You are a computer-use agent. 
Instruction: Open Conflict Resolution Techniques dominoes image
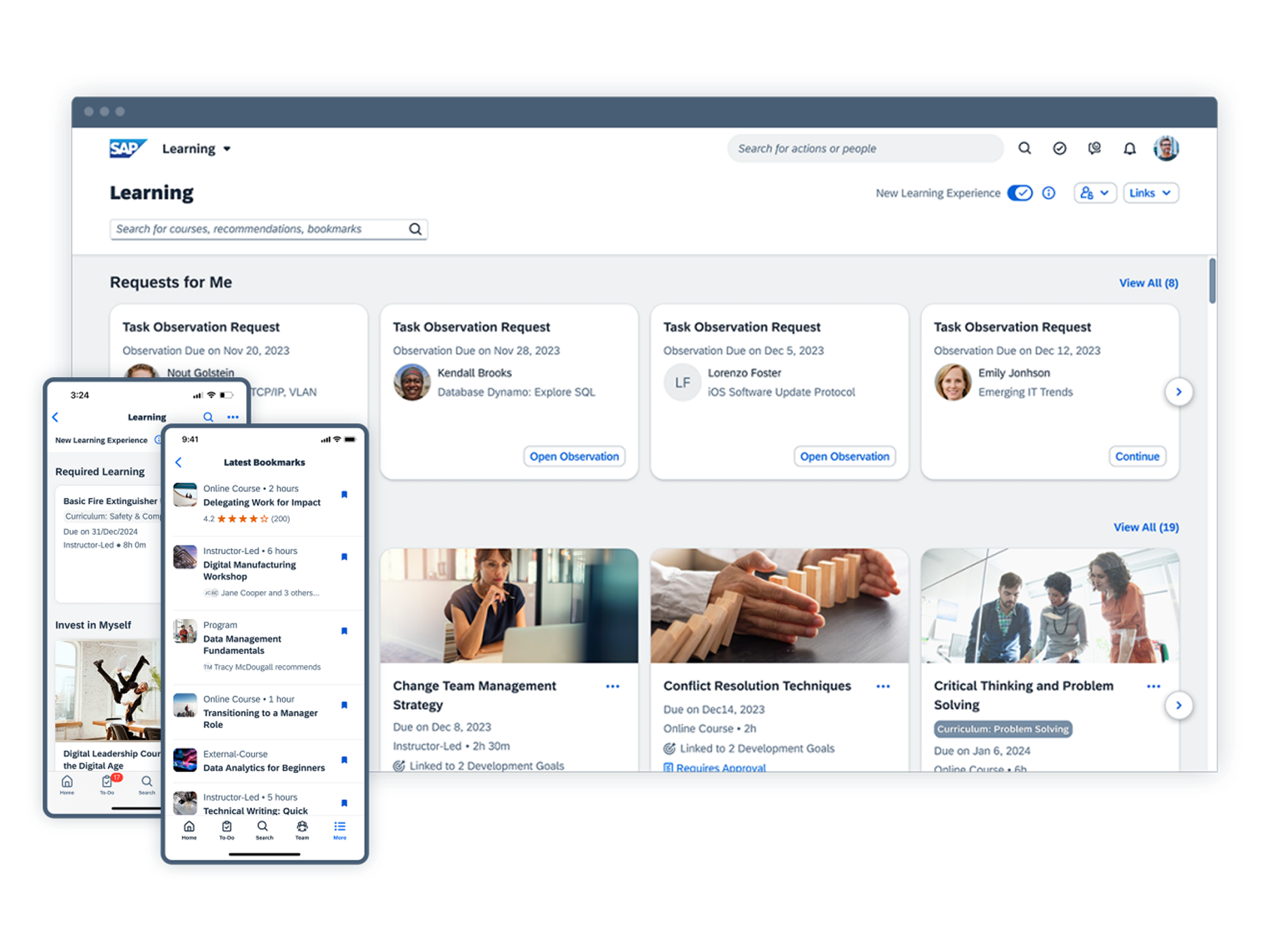tap(779, 606)
